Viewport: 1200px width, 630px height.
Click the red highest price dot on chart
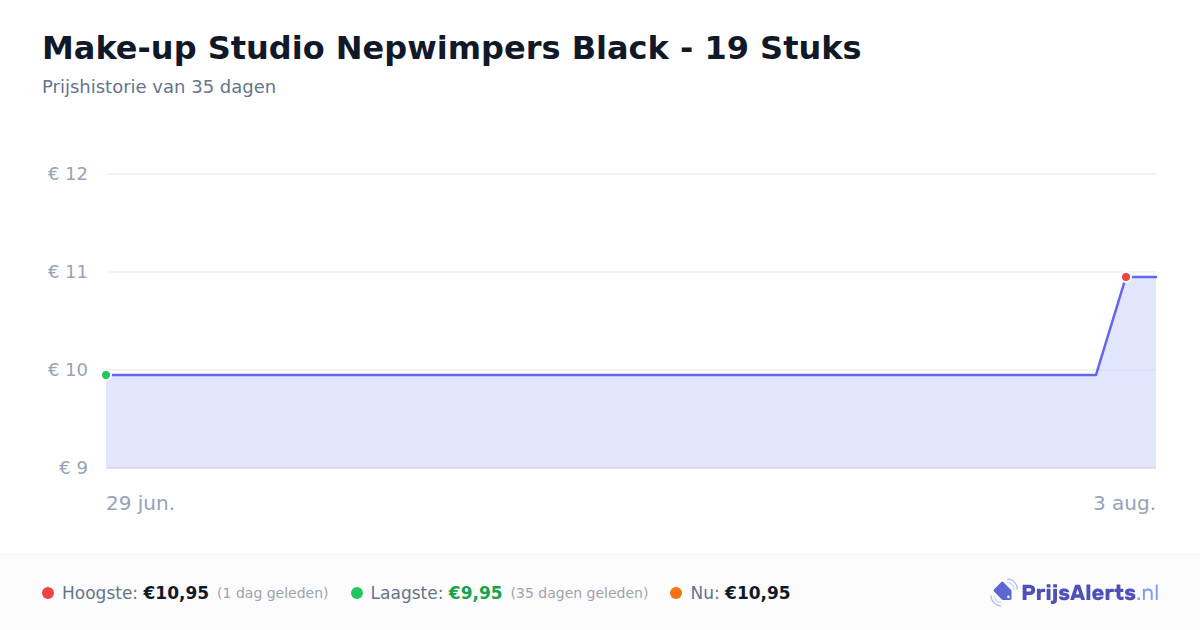(1126, 277)
